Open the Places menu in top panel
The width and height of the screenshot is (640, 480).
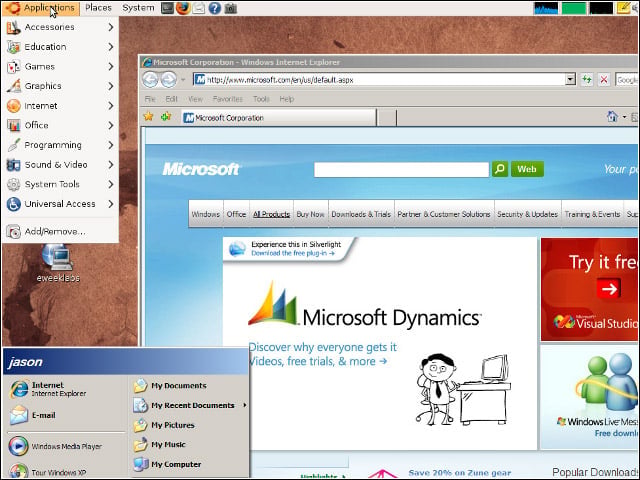(98, 8)
